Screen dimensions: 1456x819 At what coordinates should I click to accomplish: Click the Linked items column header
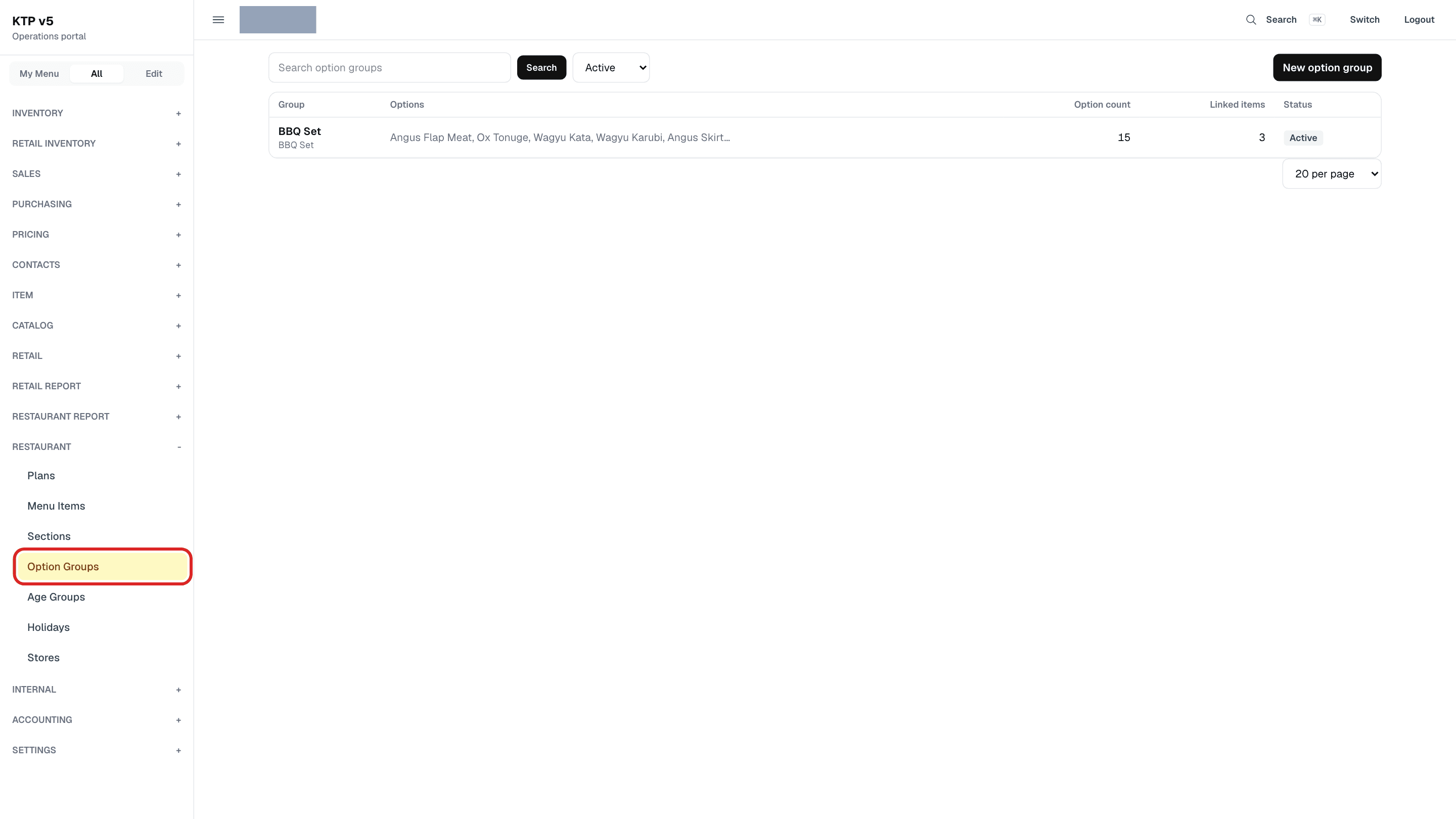pos(1237,105)
